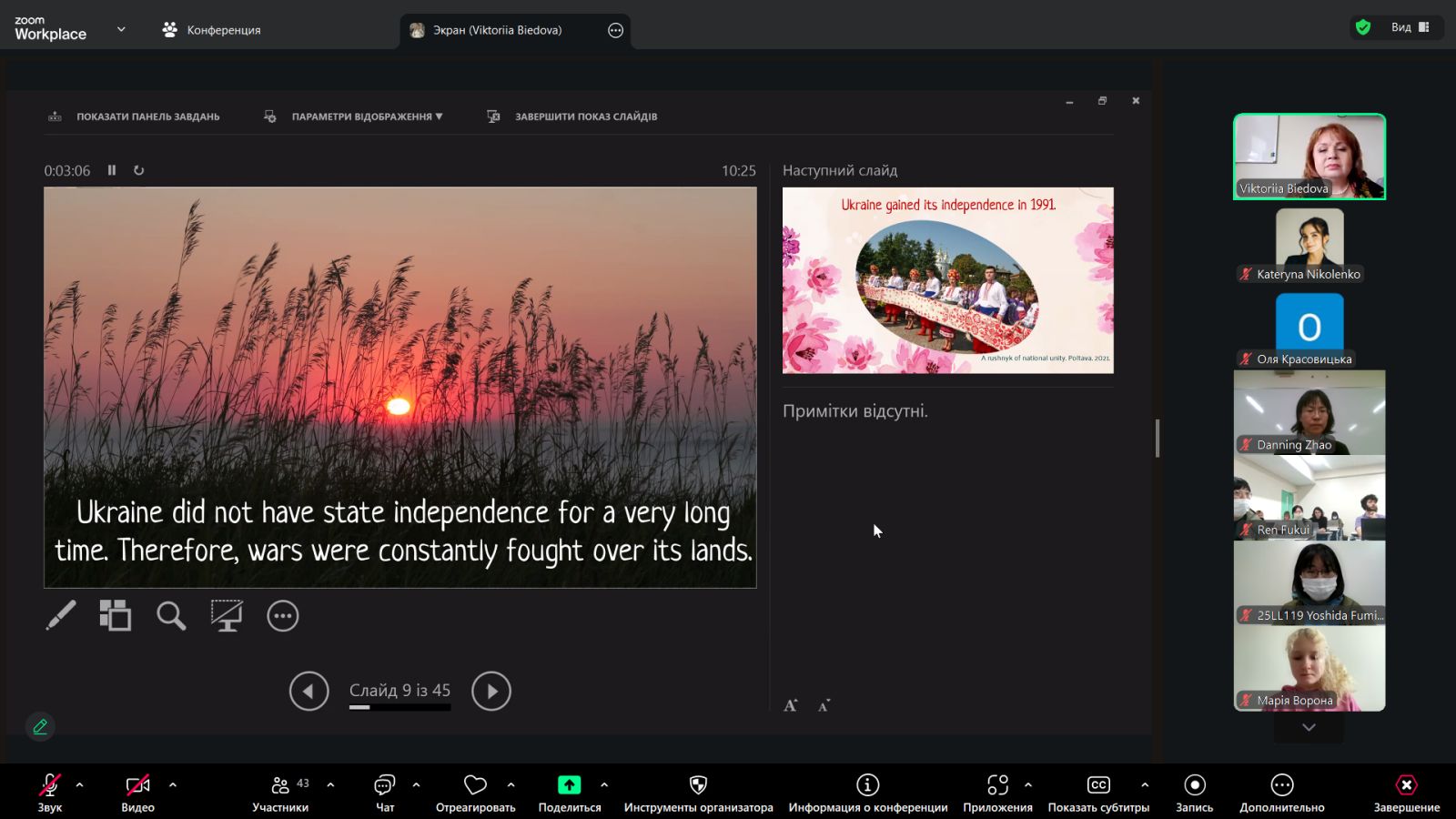Image resolution: width=1456 pixels, height=819 pixels.
Task: Click the slide progress bar
Action: click(399, 707)
